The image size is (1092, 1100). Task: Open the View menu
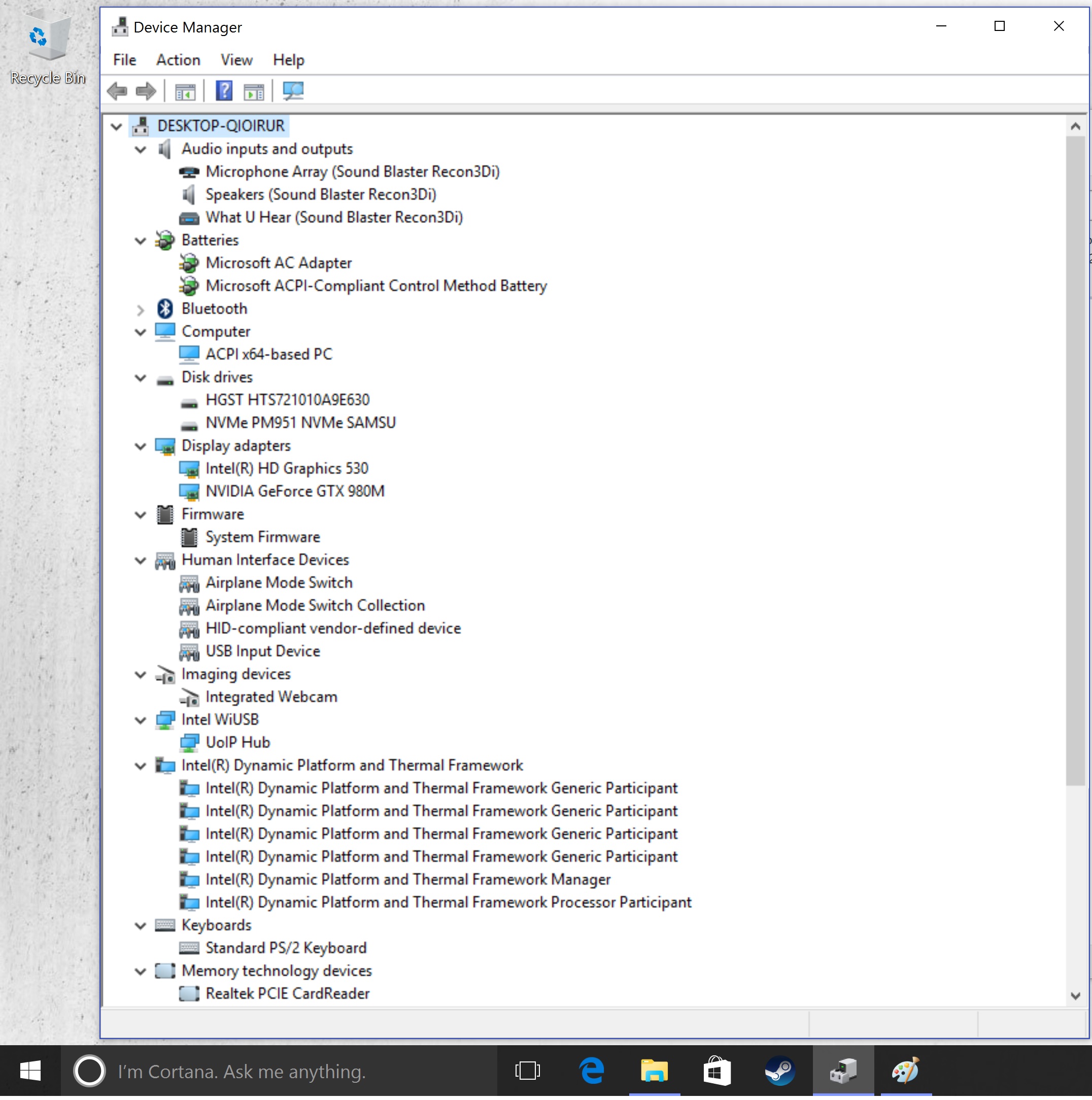pos(236,60)
